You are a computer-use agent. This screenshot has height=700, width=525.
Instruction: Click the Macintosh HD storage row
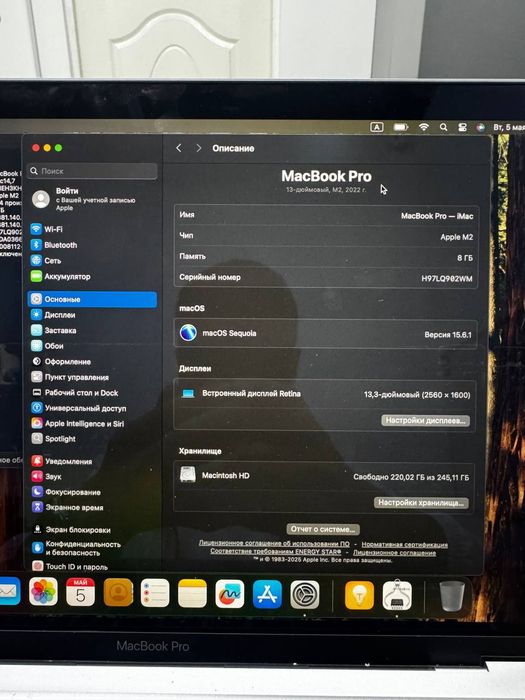[324, 476]
